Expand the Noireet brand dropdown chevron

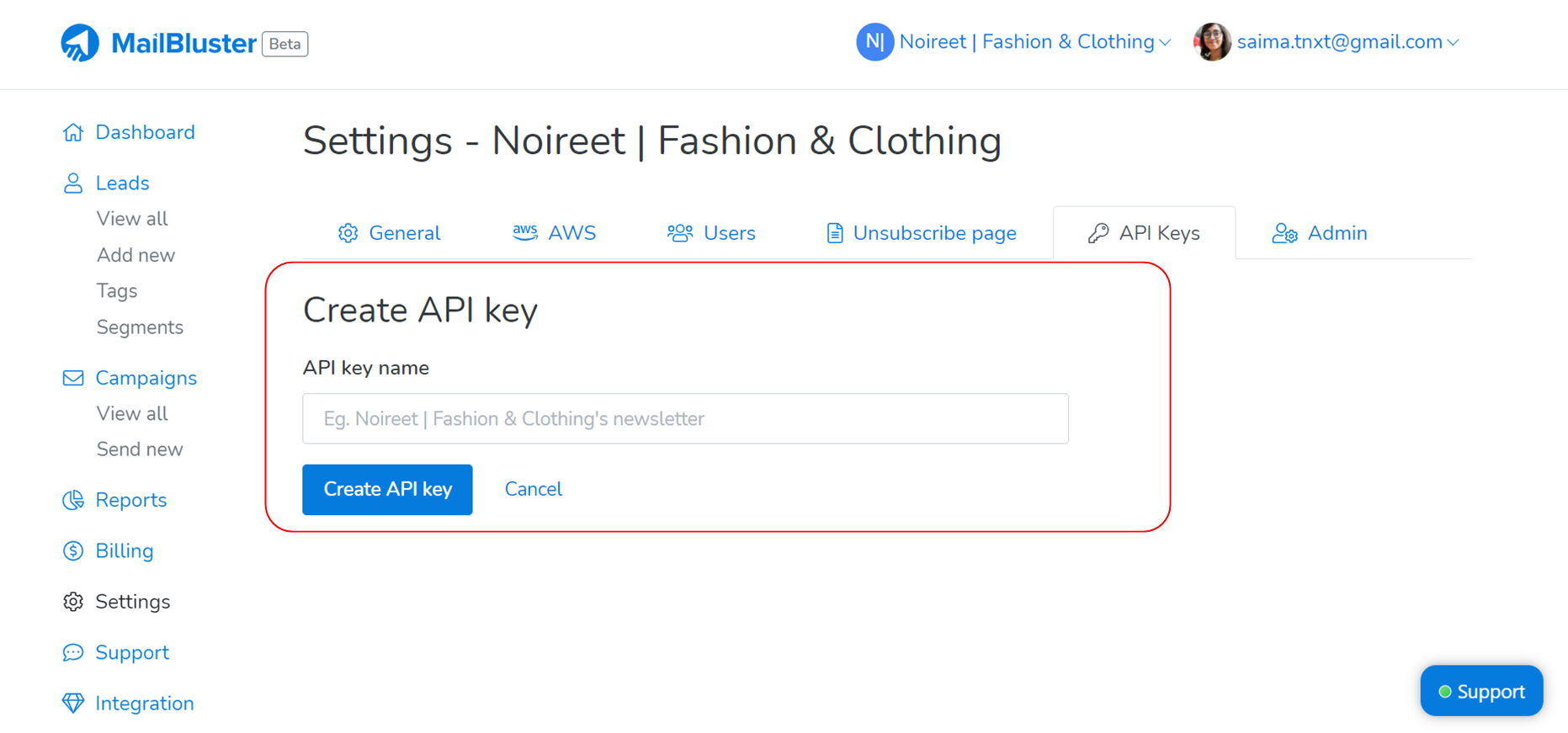pyautogui.click(x=1166, y=43)
